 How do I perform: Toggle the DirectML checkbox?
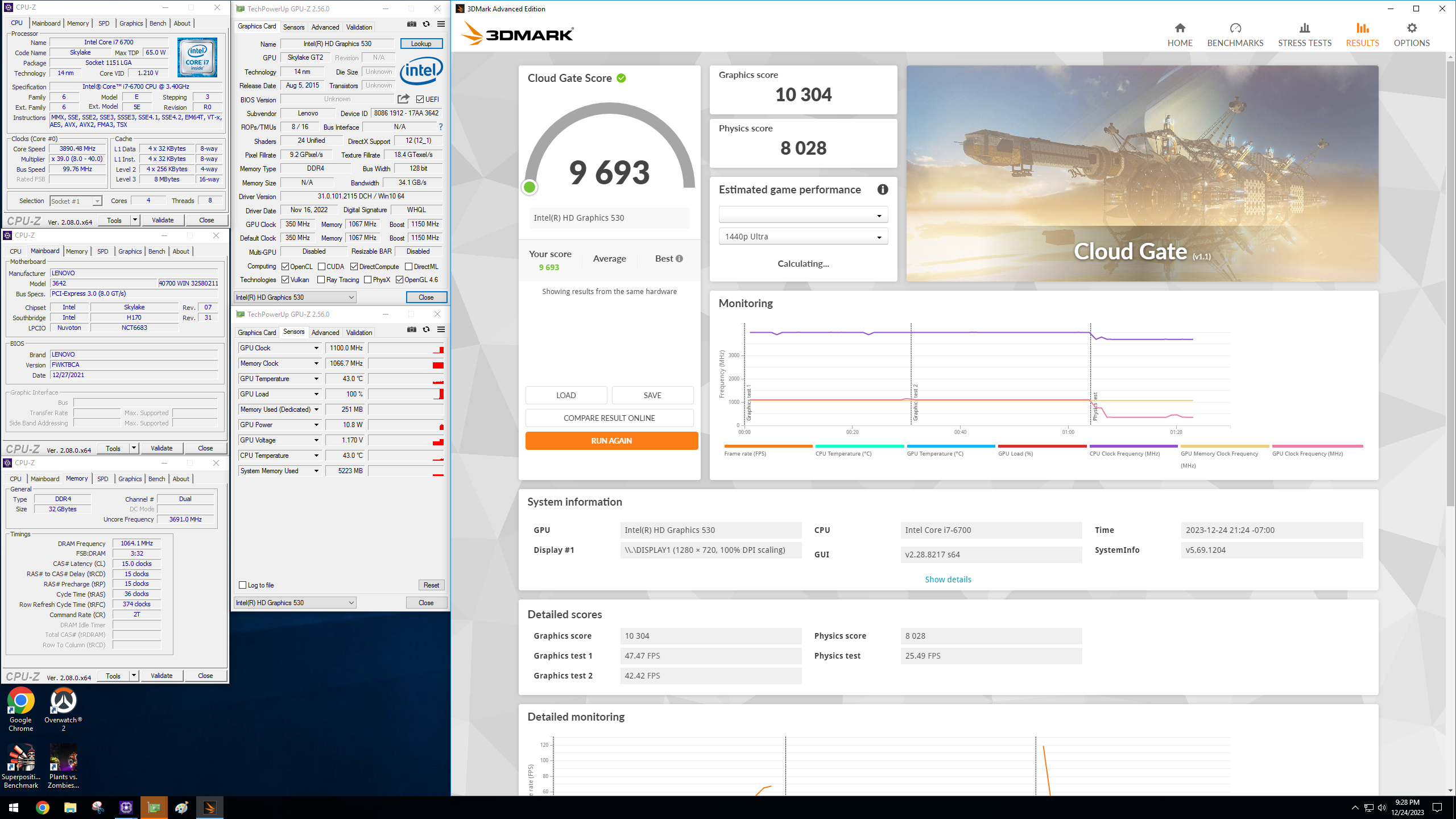pos(408,266)
